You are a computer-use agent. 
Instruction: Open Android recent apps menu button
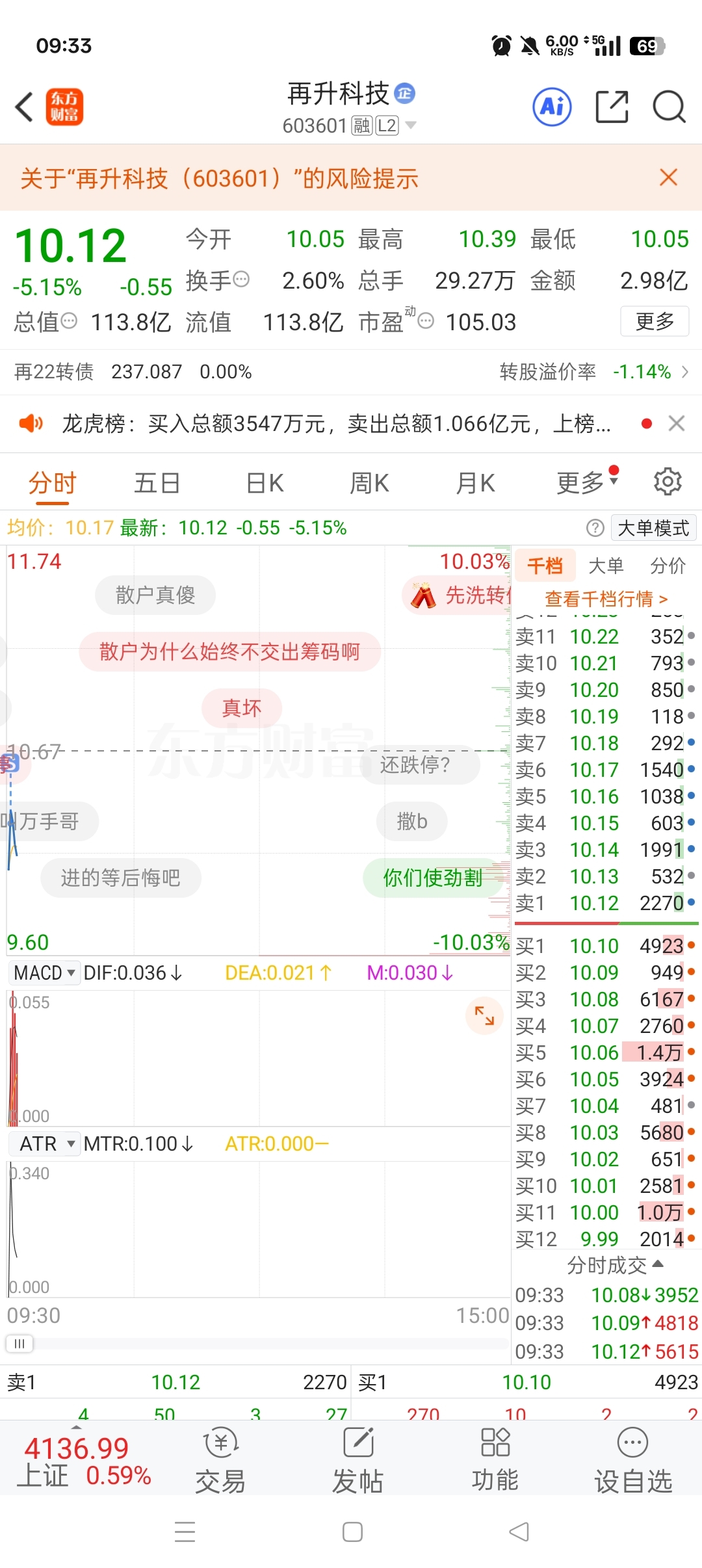[185, 1532]
